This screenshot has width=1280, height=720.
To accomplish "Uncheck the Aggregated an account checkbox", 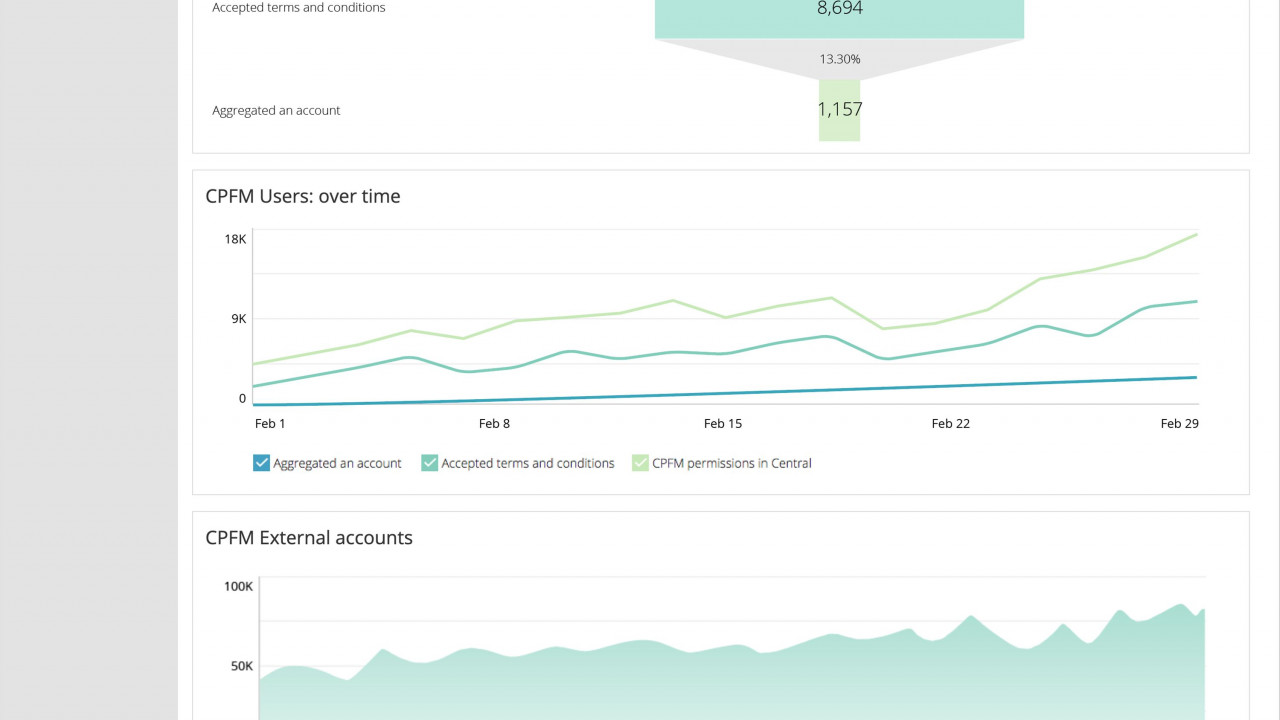I will 261,463.
